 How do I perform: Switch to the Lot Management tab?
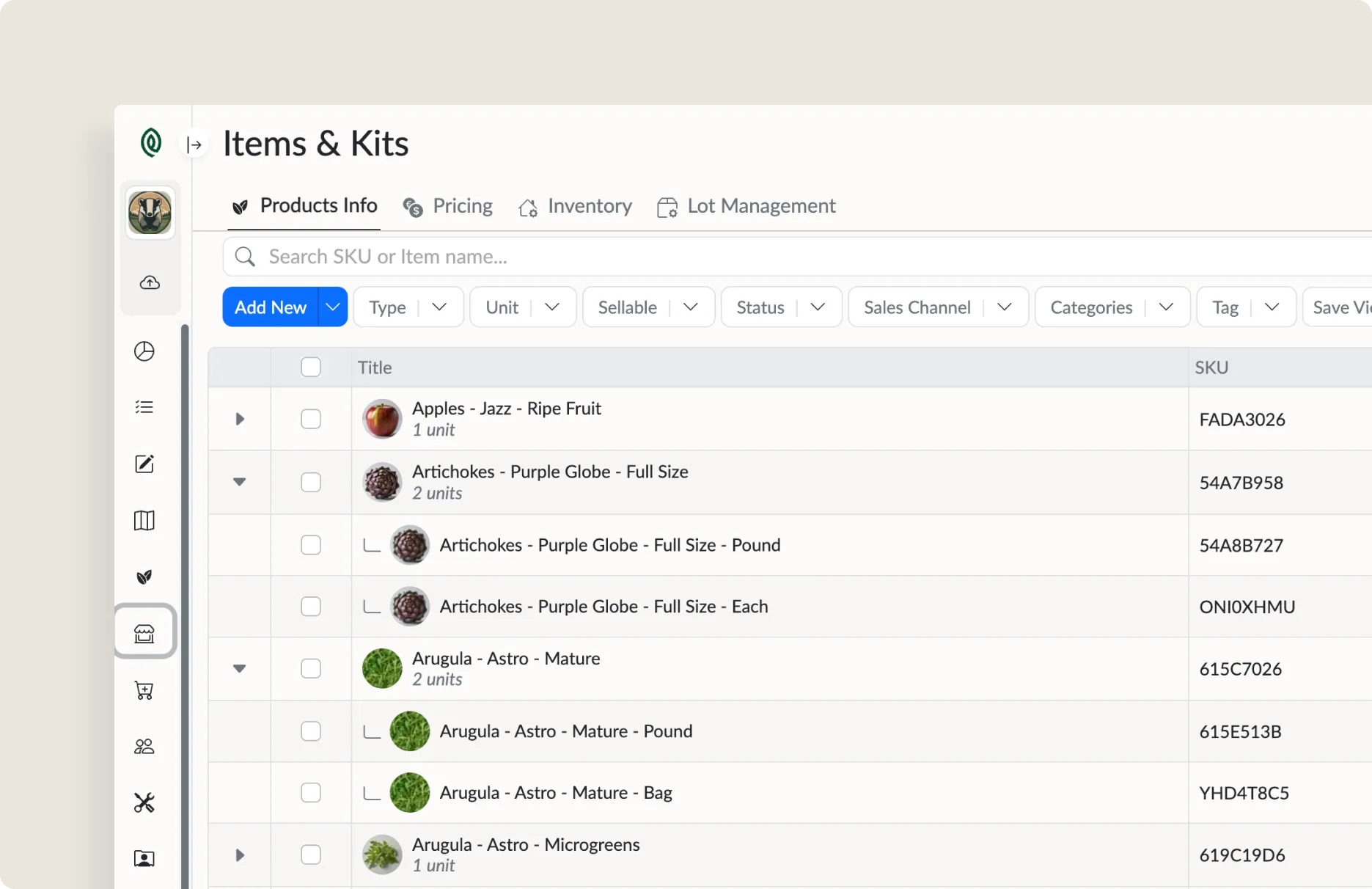[x=746, y=206]
